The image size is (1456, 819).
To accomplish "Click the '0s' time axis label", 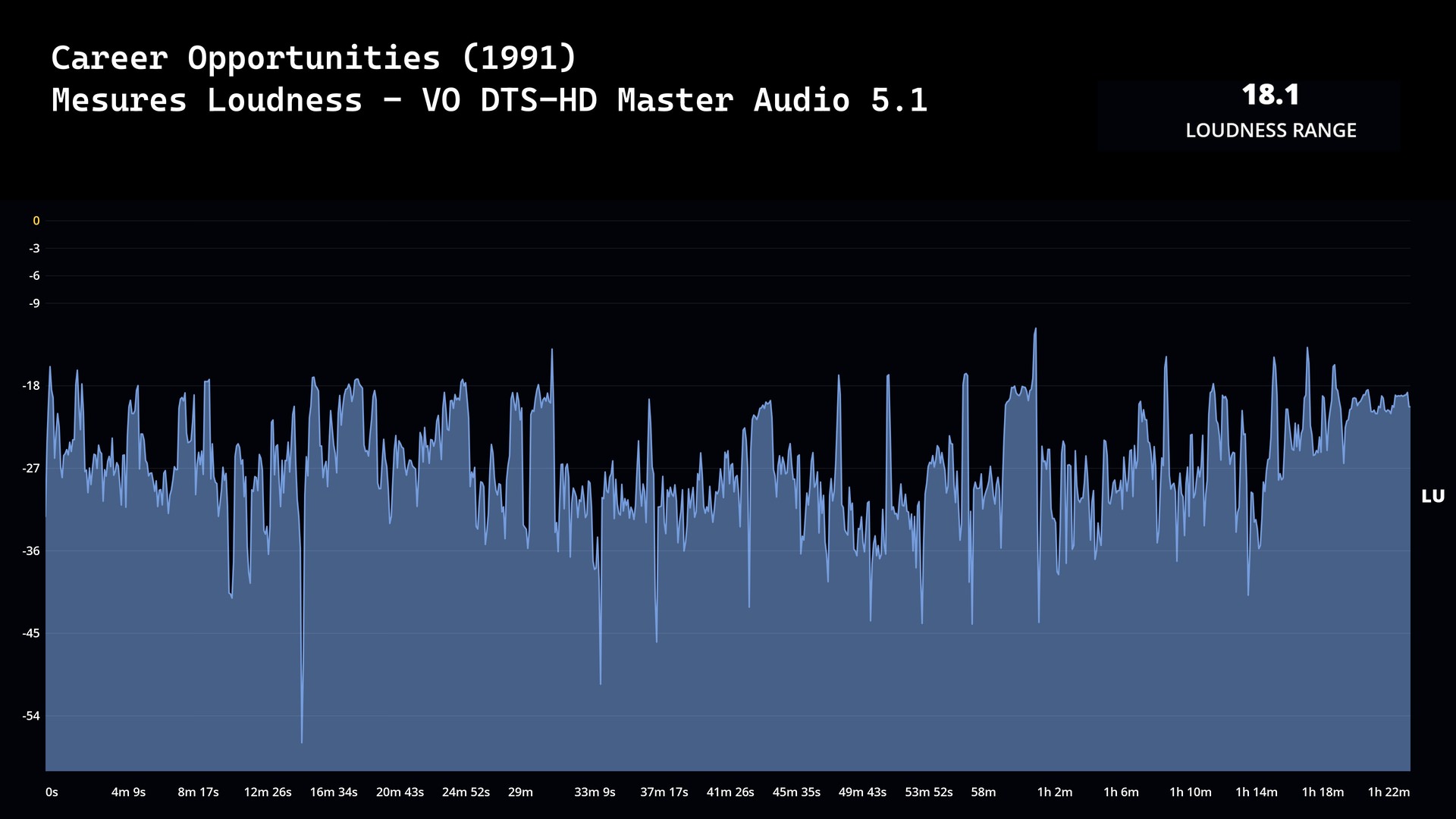I will pos(52,792).
